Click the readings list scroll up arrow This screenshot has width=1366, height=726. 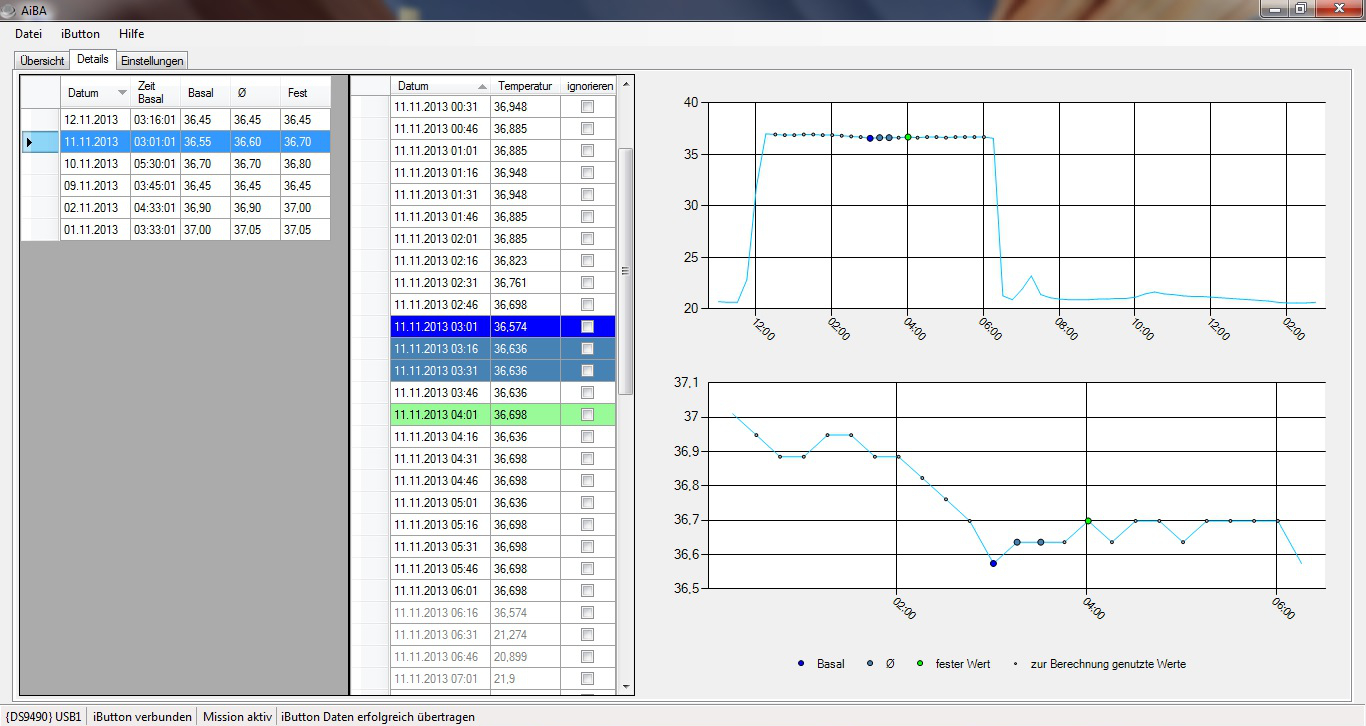[x=626, y=84]
